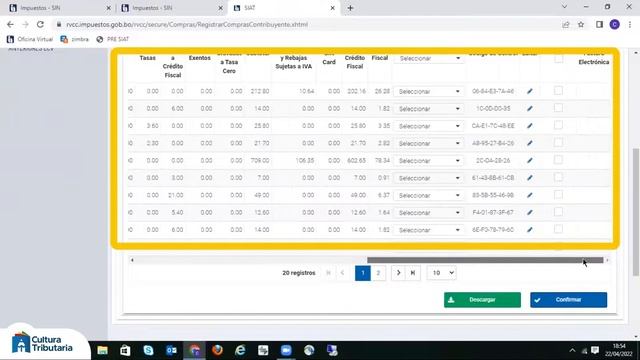Go forward in the browser
The height and width of the screenshot is (360, 640).
click(x=25, y=24)
